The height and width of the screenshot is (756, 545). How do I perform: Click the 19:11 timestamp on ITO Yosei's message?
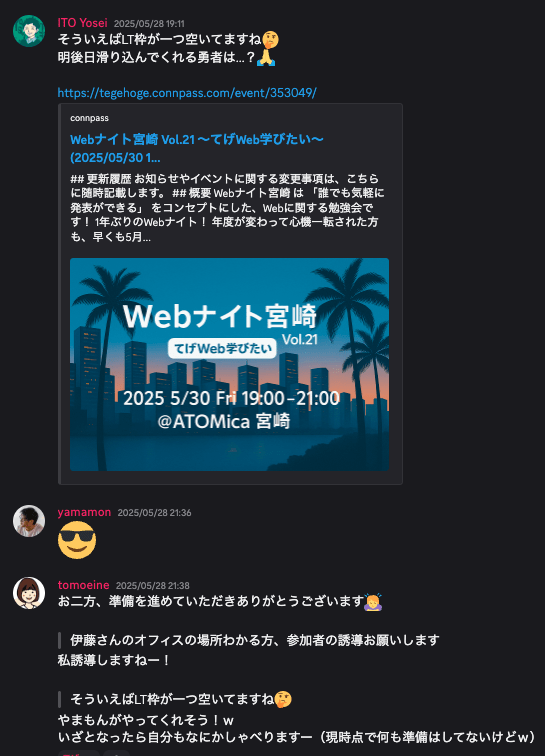(x=149, y=24)
